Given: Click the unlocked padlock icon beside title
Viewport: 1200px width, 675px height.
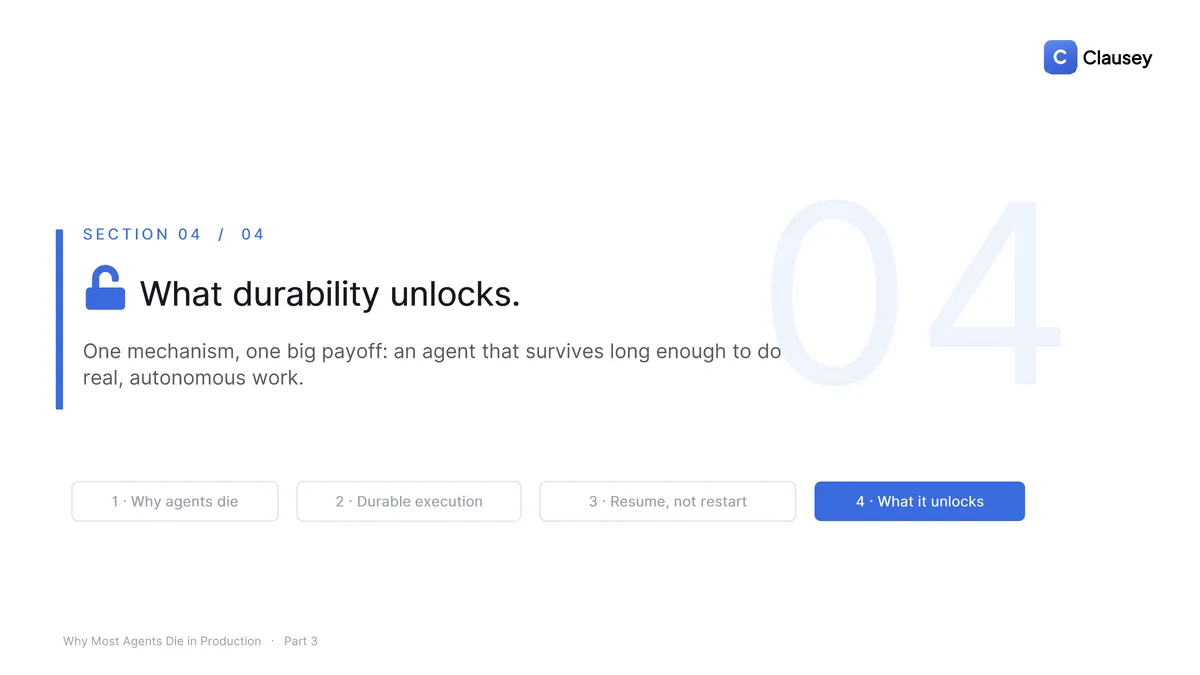Looking at the screenshot, I should [105, 288].
